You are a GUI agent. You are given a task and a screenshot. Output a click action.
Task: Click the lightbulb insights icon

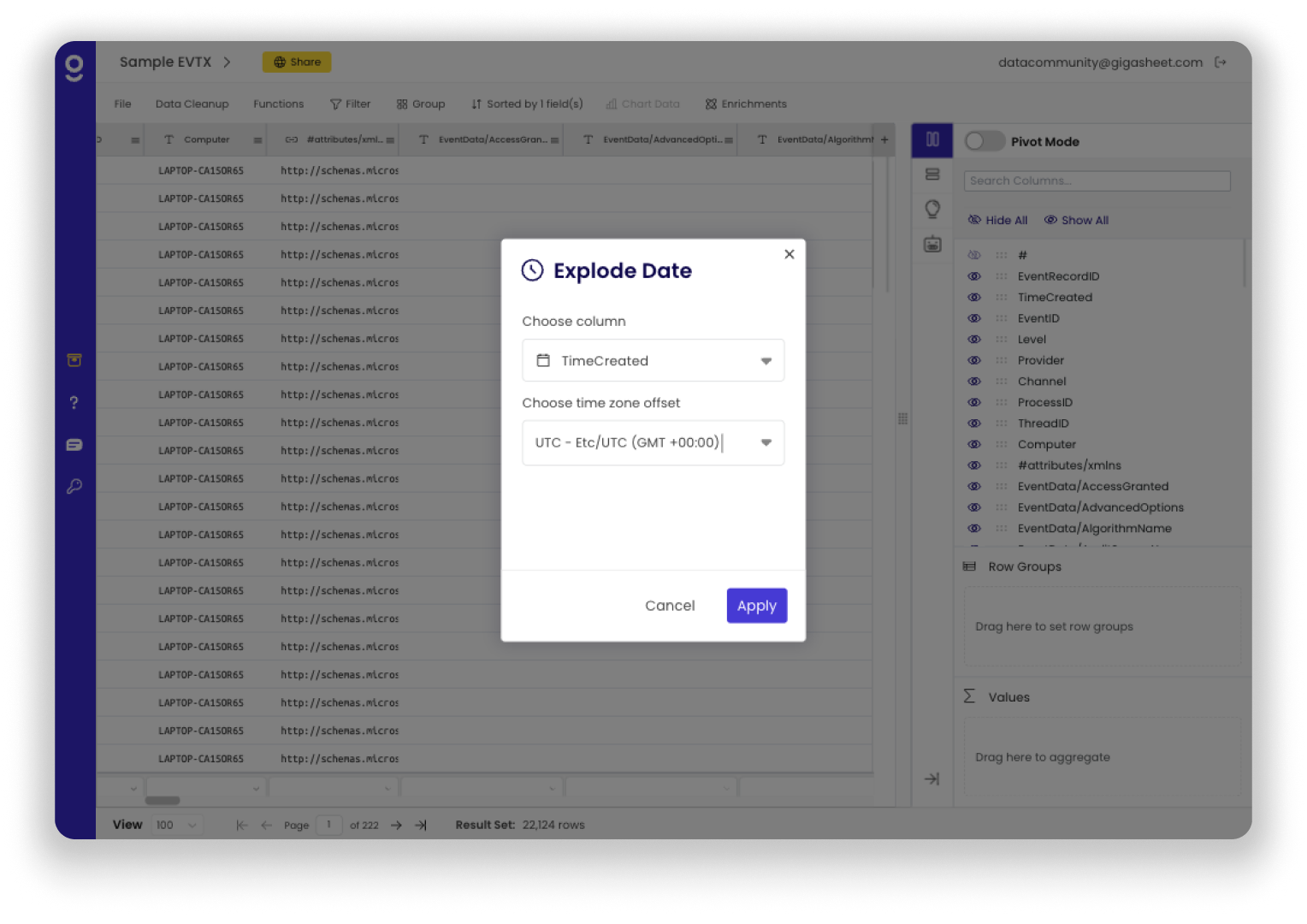932,209
